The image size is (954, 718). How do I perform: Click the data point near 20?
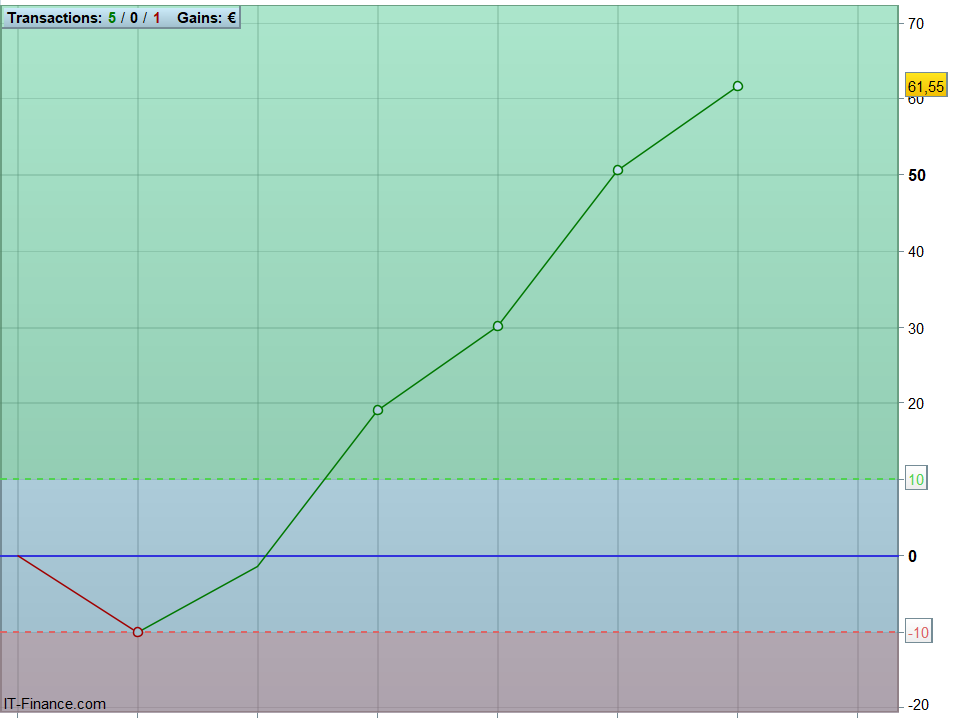[378, 410]
